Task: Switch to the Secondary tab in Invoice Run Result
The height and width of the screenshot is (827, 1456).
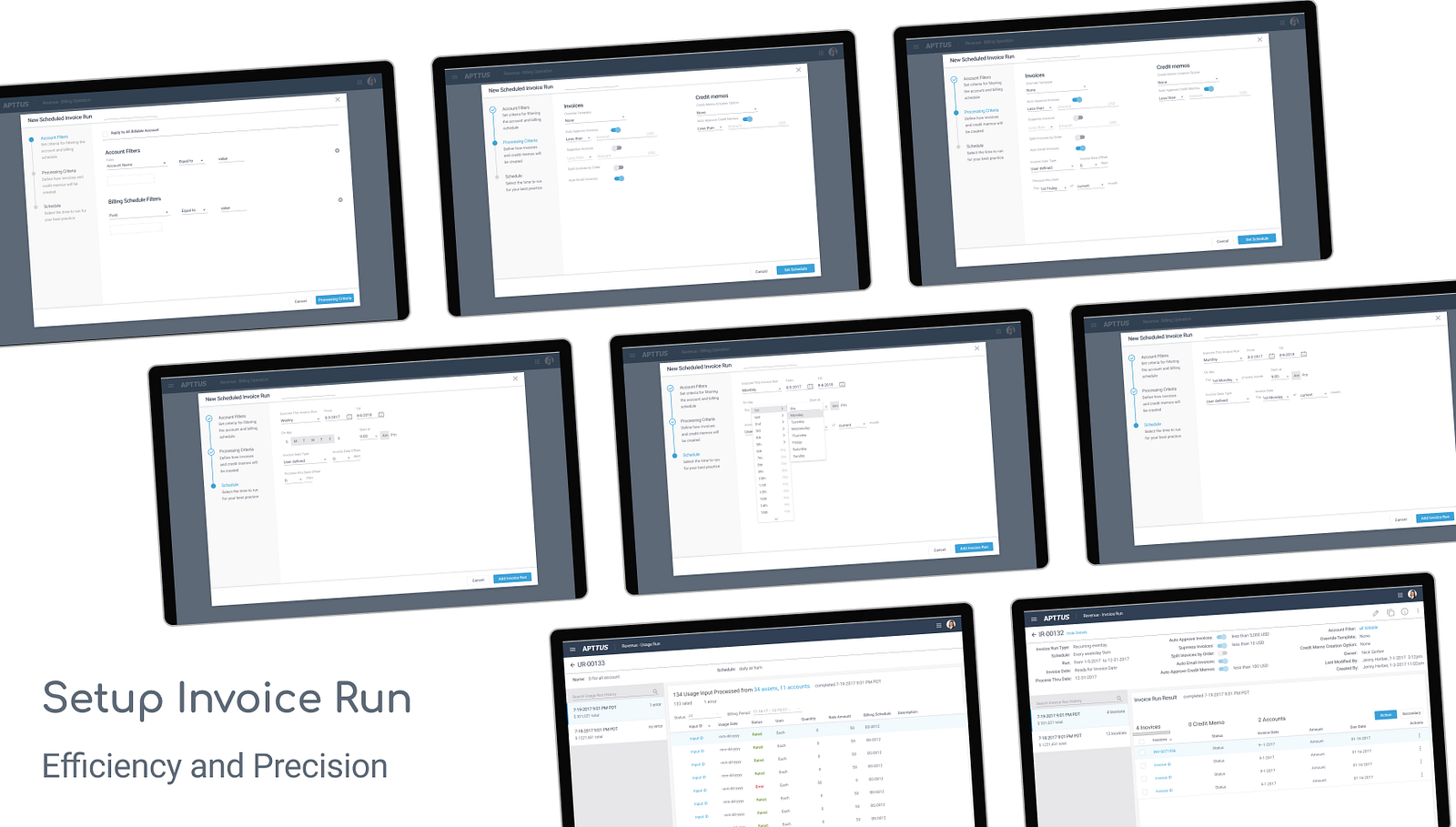Action: (1410, 713)
